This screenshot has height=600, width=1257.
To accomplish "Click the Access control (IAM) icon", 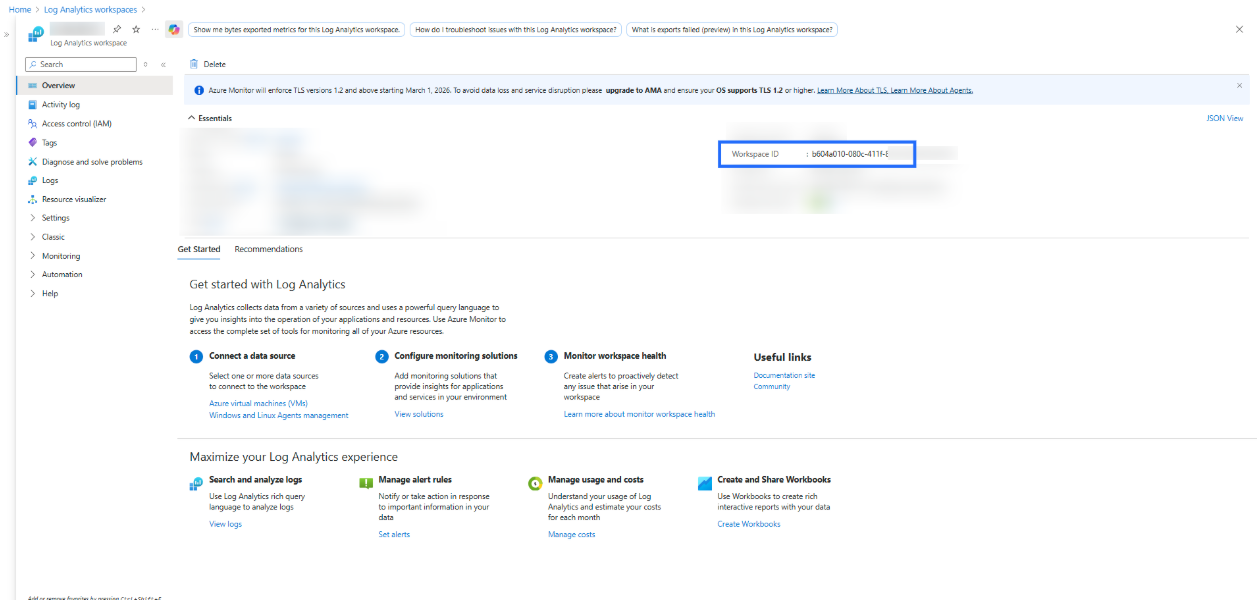I will (x=33, y=124).
